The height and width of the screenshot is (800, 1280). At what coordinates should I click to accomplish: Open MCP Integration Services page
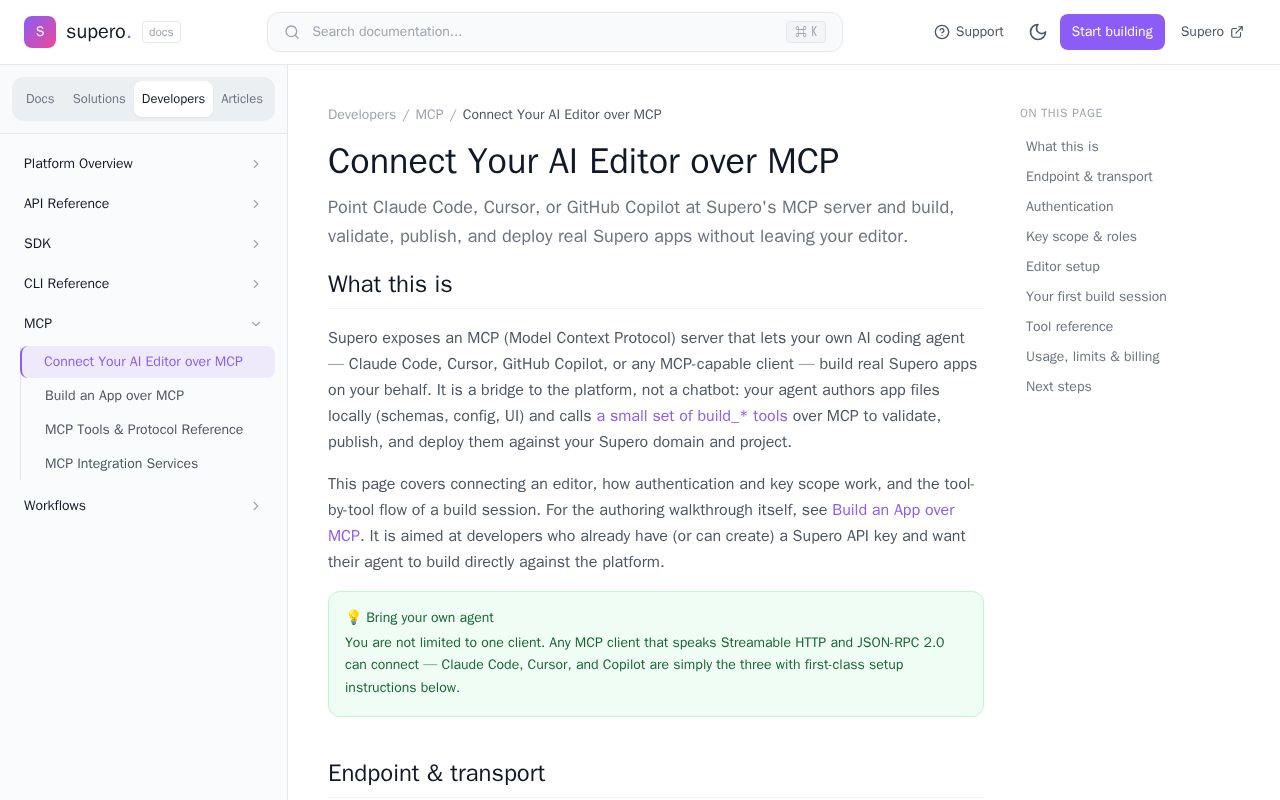coord(148,464)
